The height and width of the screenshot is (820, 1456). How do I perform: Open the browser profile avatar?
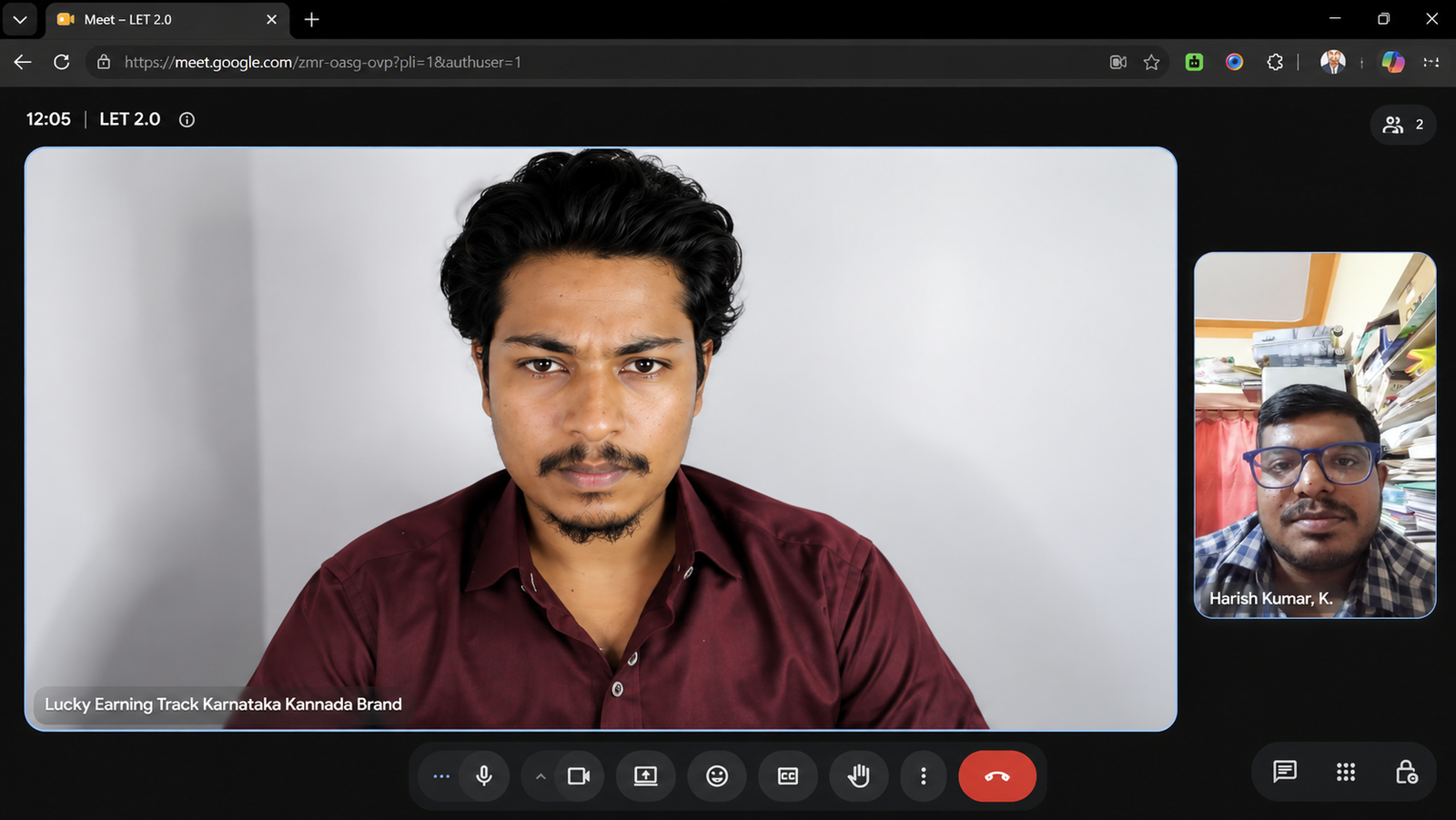coord(1333,62)
